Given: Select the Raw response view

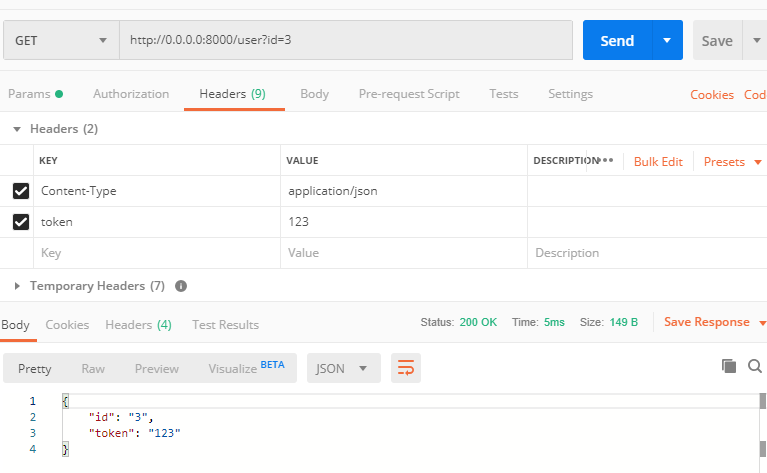Looking at the screenshot, I should [x=93, y=368].
